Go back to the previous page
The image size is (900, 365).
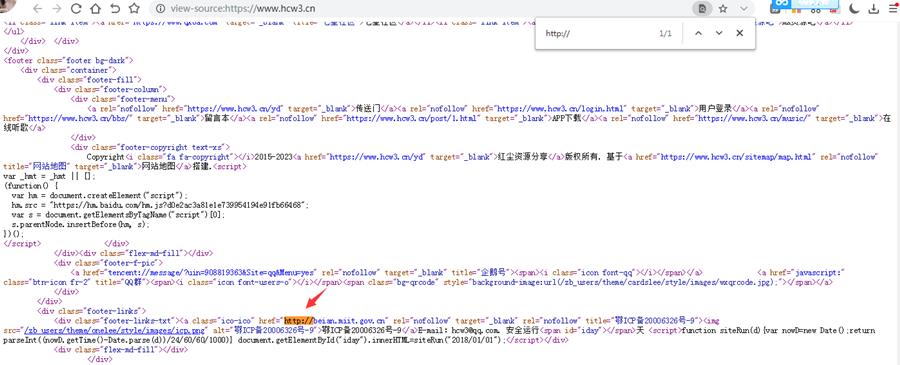37,9
